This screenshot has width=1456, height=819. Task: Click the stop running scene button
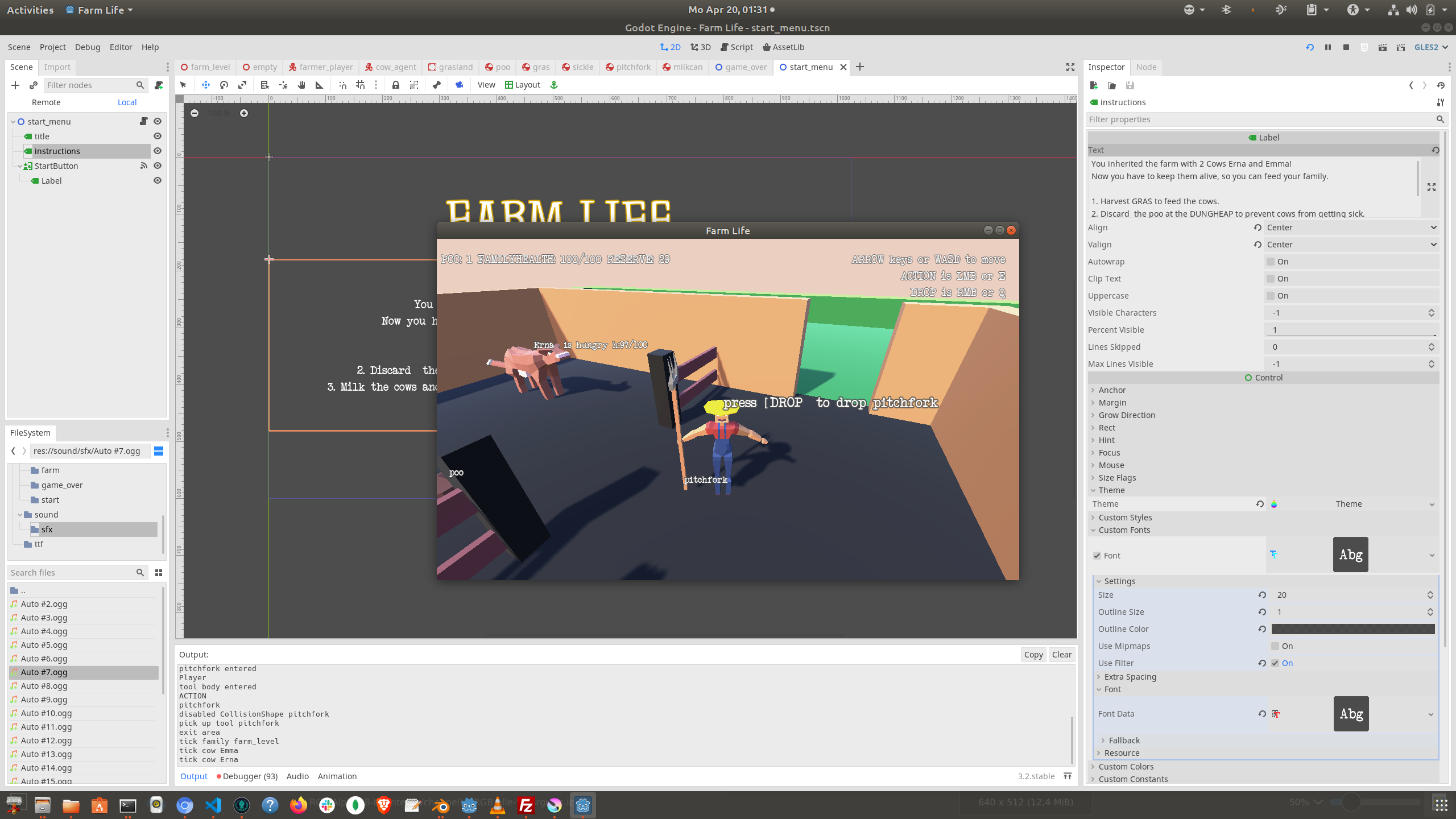click(1346, 47)
